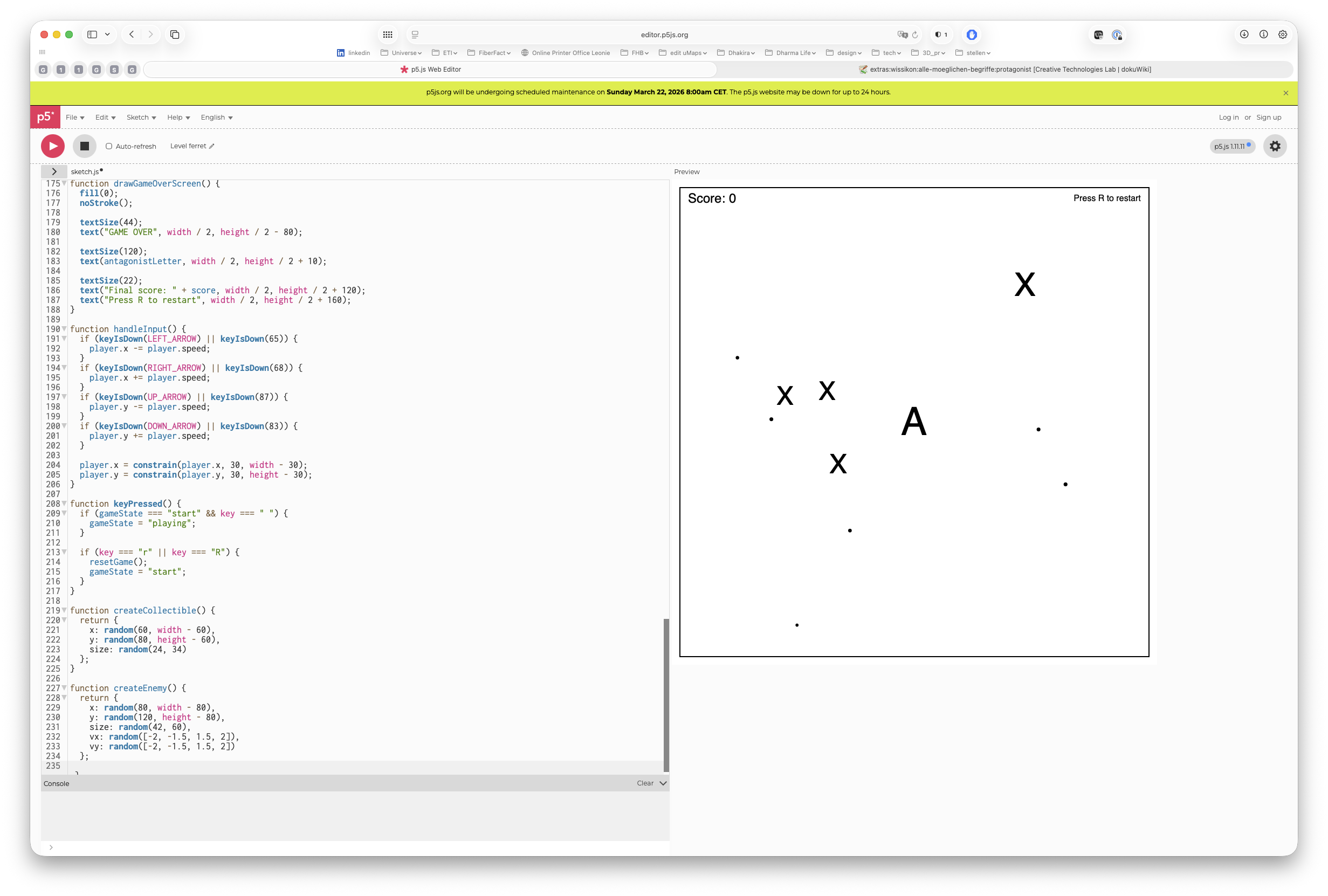
Task: Click the Log in link
Action: click(1228, 117)
